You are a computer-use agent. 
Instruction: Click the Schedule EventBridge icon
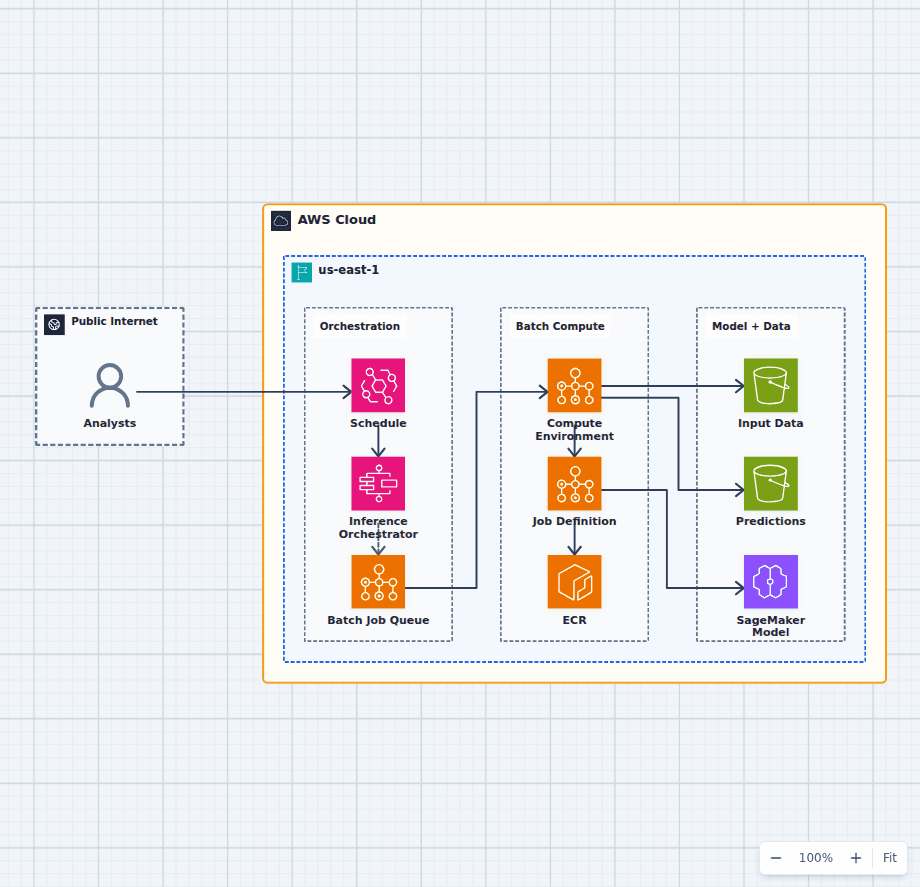[378, 385]
